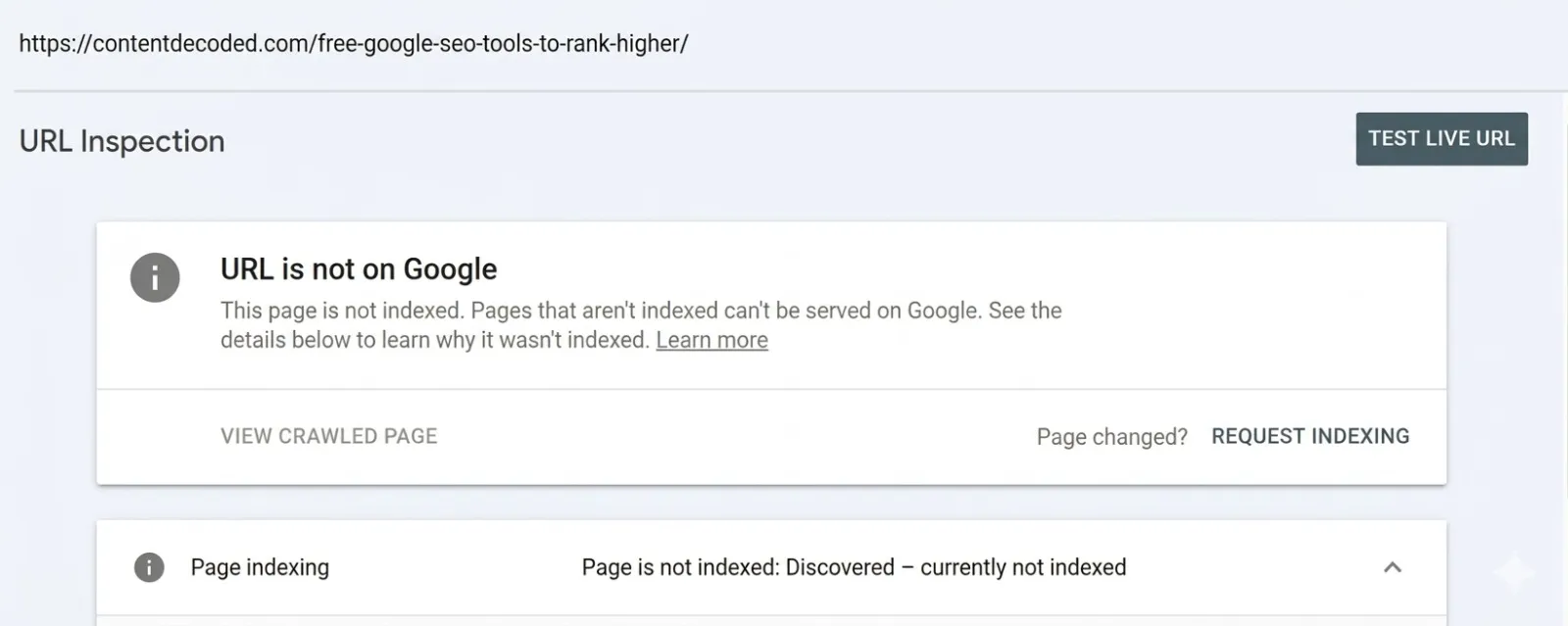The height and width of the screenshot is (626, 1568).
Task: Click the Discovered – currently not indexed status text
Action: pos(854,566)
